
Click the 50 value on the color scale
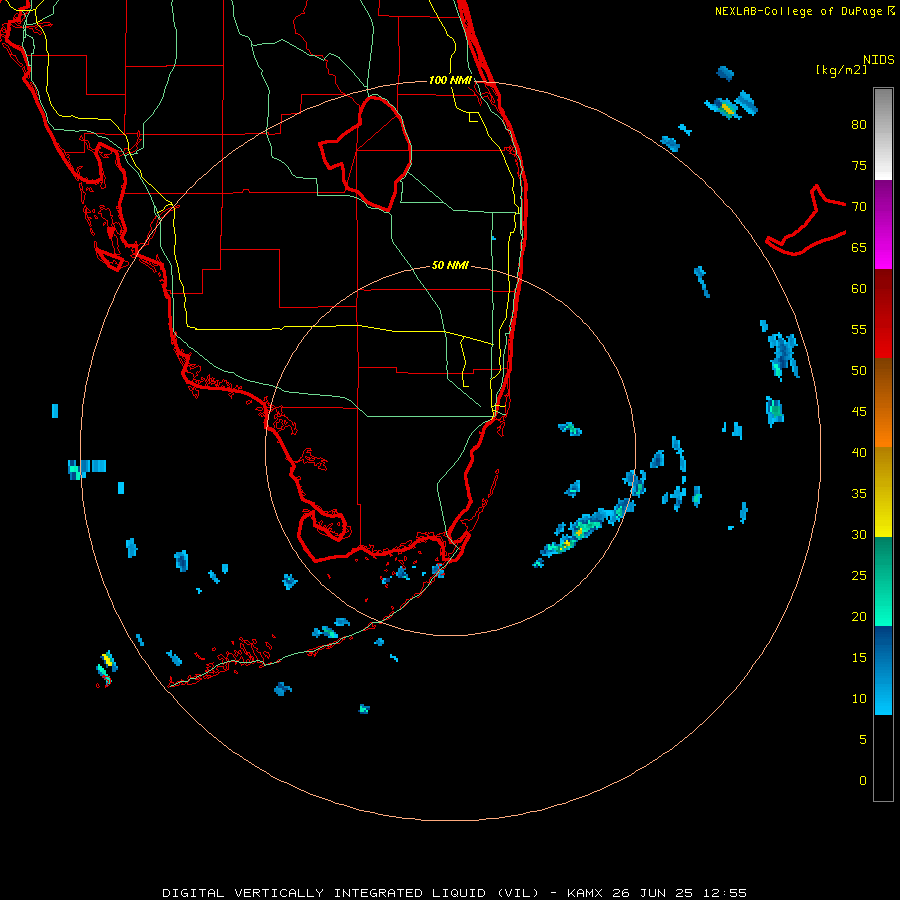[x=859, y=370]
